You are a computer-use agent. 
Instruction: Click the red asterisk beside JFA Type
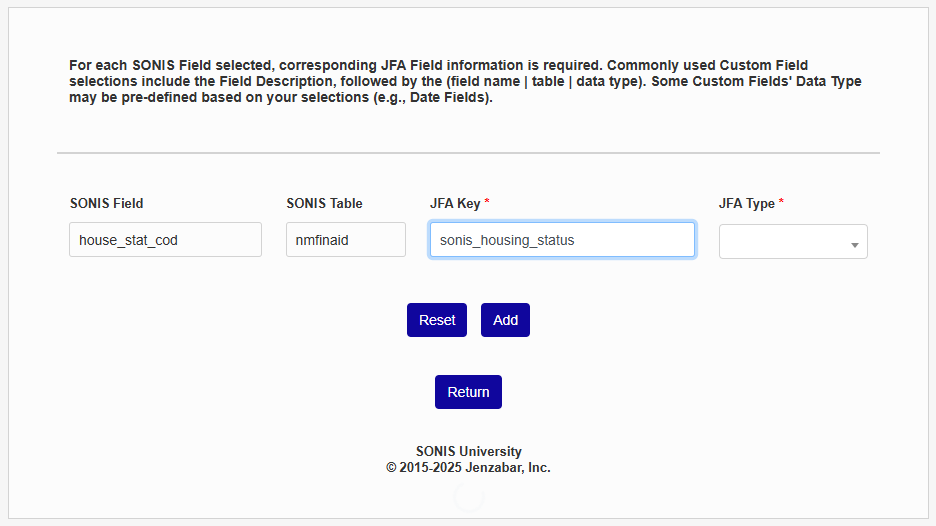[x=781, y=203]
